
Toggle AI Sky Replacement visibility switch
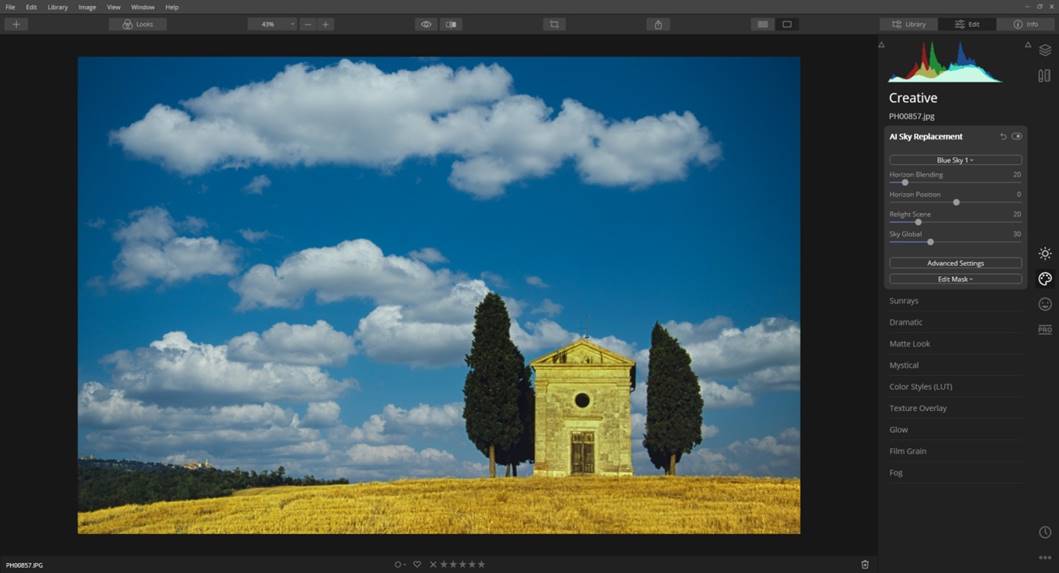tap(1016, 136)
